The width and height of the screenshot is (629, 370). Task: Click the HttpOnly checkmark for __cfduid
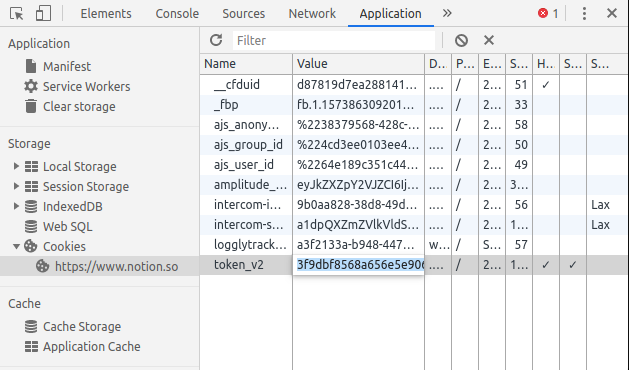(546, 85)
